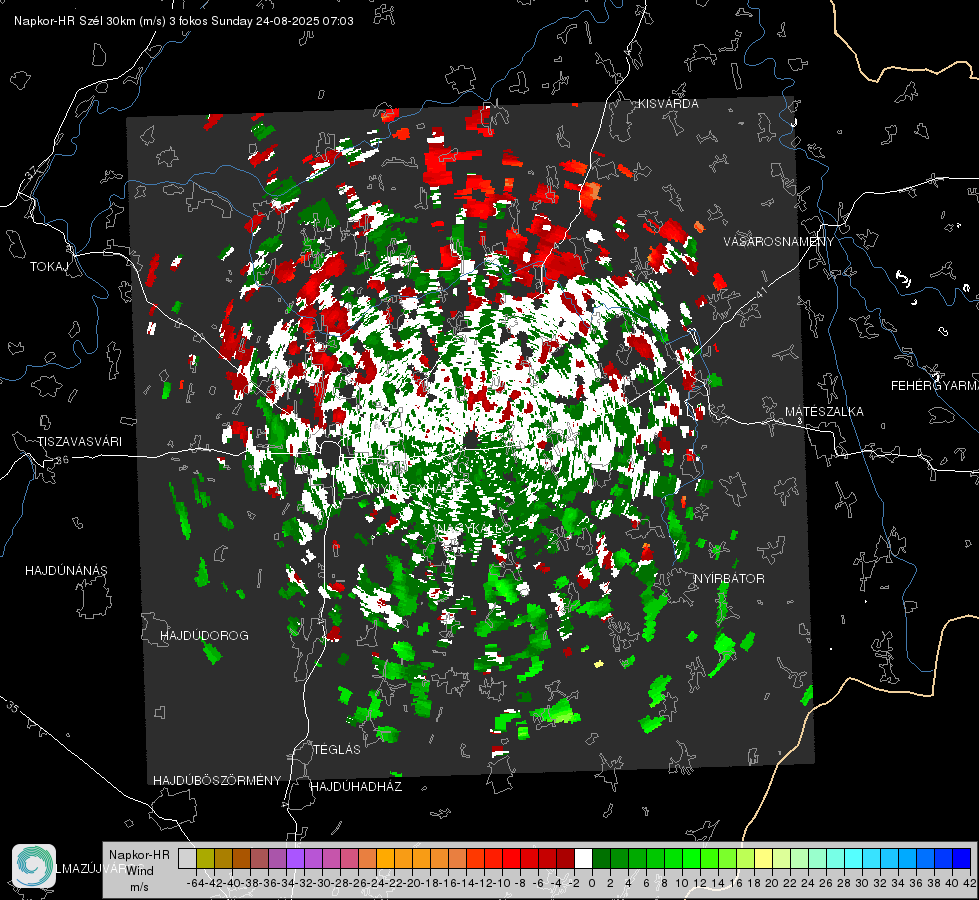This screenshot has width=979, height=900.
Task: Click the MÁTÉSZALKA town label
Action: click(824, 412)
